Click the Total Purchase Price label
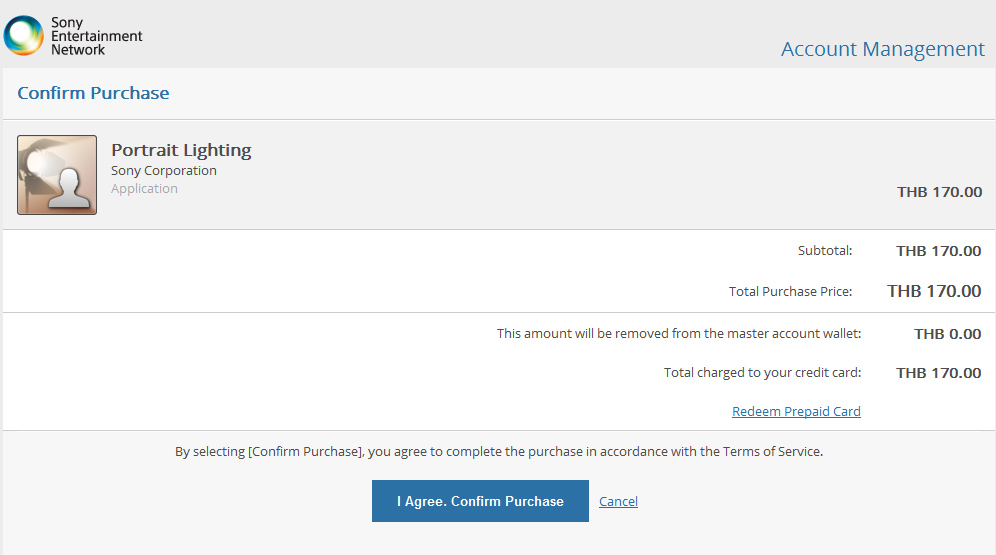The image size is (996, 555). (x=790, y=291)
